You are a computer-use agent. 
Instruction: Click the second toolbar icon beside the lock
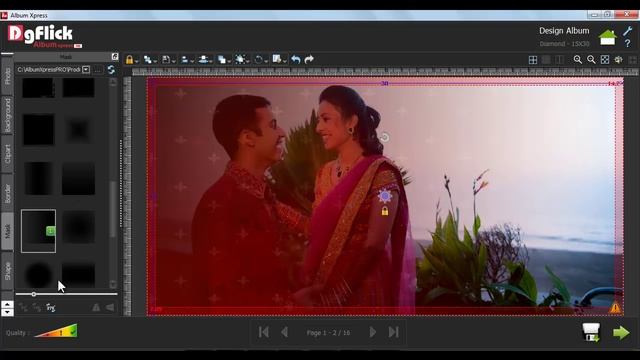point(147,60)
